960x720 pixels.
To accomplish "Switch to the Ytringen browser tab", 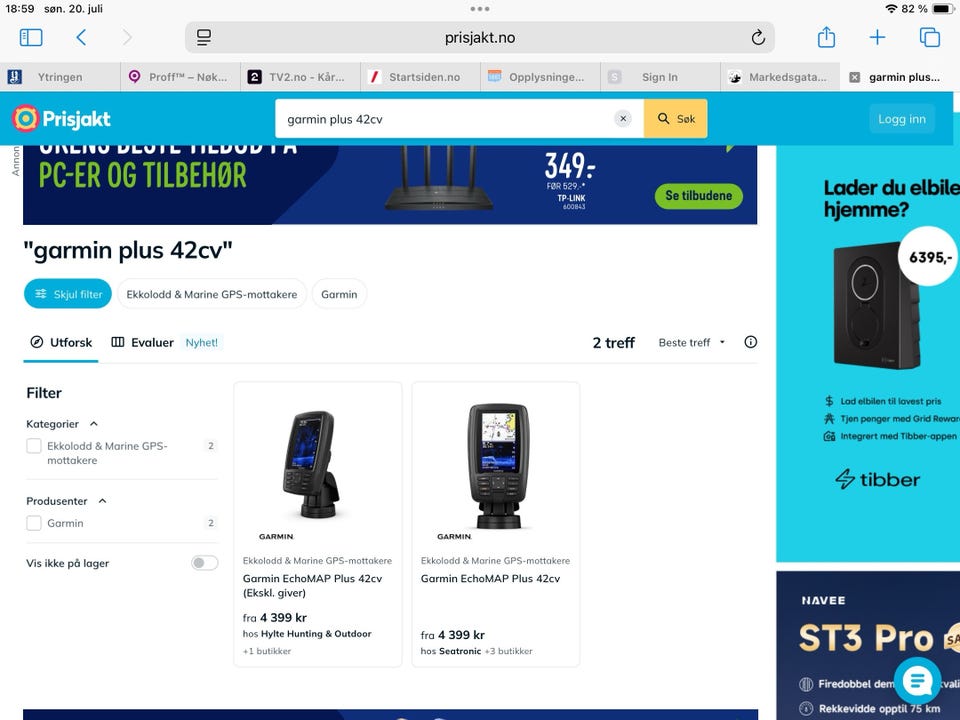I will coord(60,77).
